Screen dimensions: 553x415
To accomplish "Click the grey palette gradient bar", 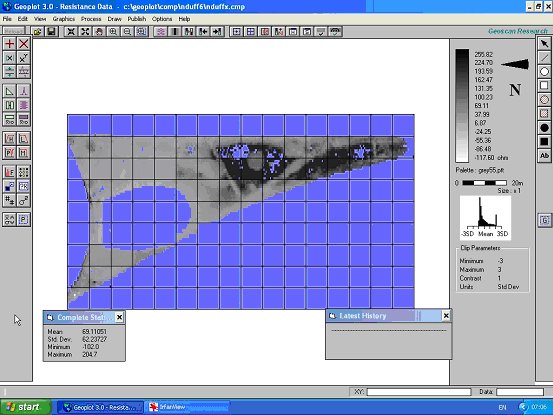I will (x=462, y=106).
